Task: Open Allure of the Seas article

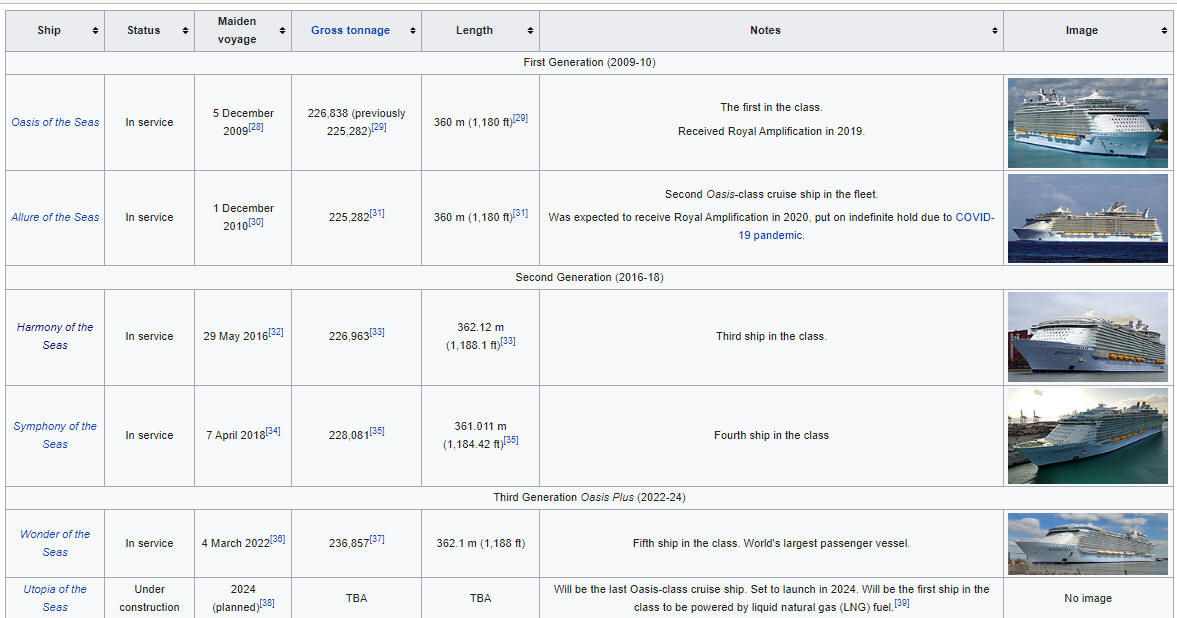Action: [55, 217]
